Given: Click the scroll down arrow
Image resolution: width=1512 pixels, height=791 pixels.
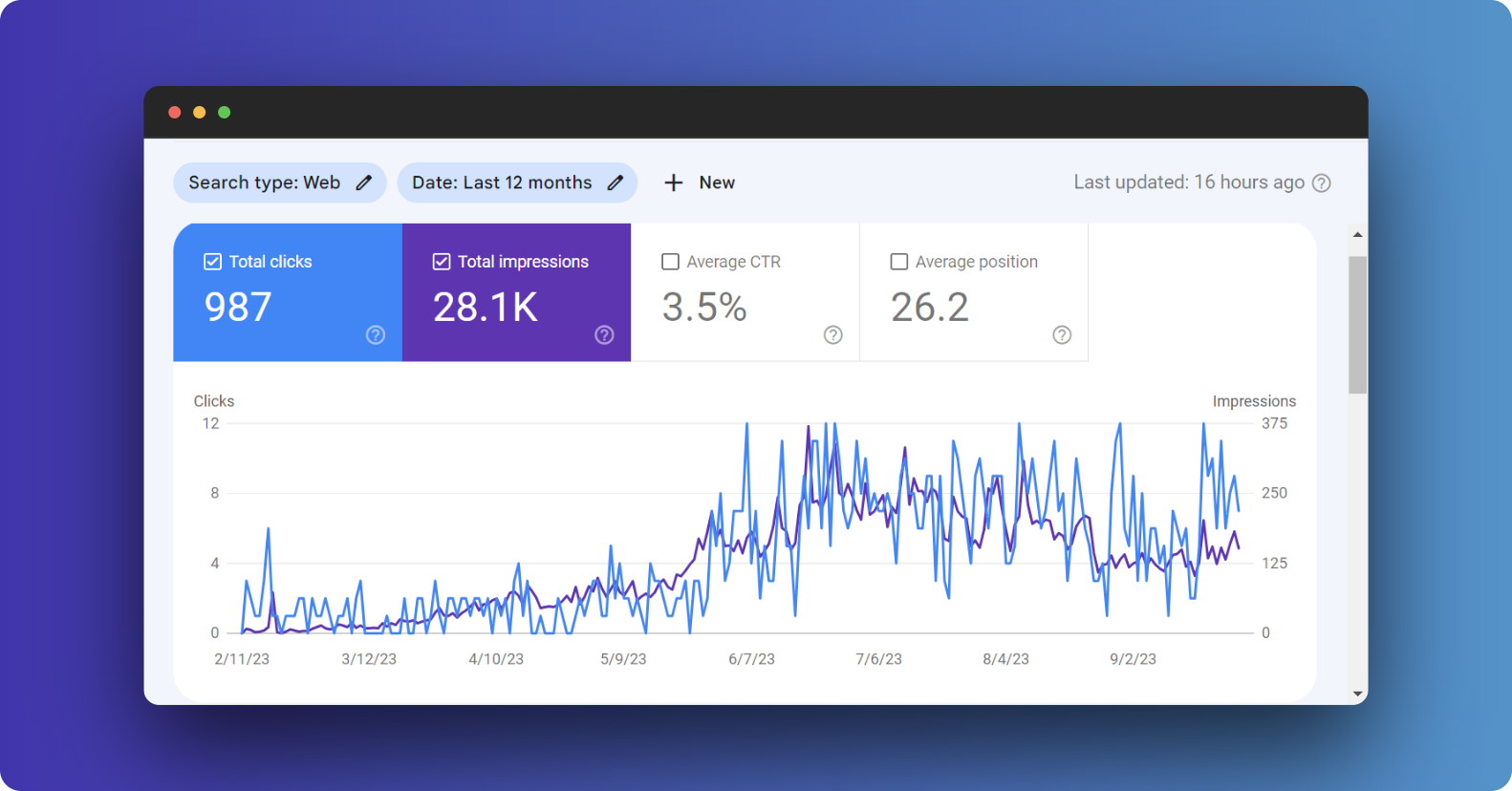Looking at the screenshot, I should pos(1357,694).
